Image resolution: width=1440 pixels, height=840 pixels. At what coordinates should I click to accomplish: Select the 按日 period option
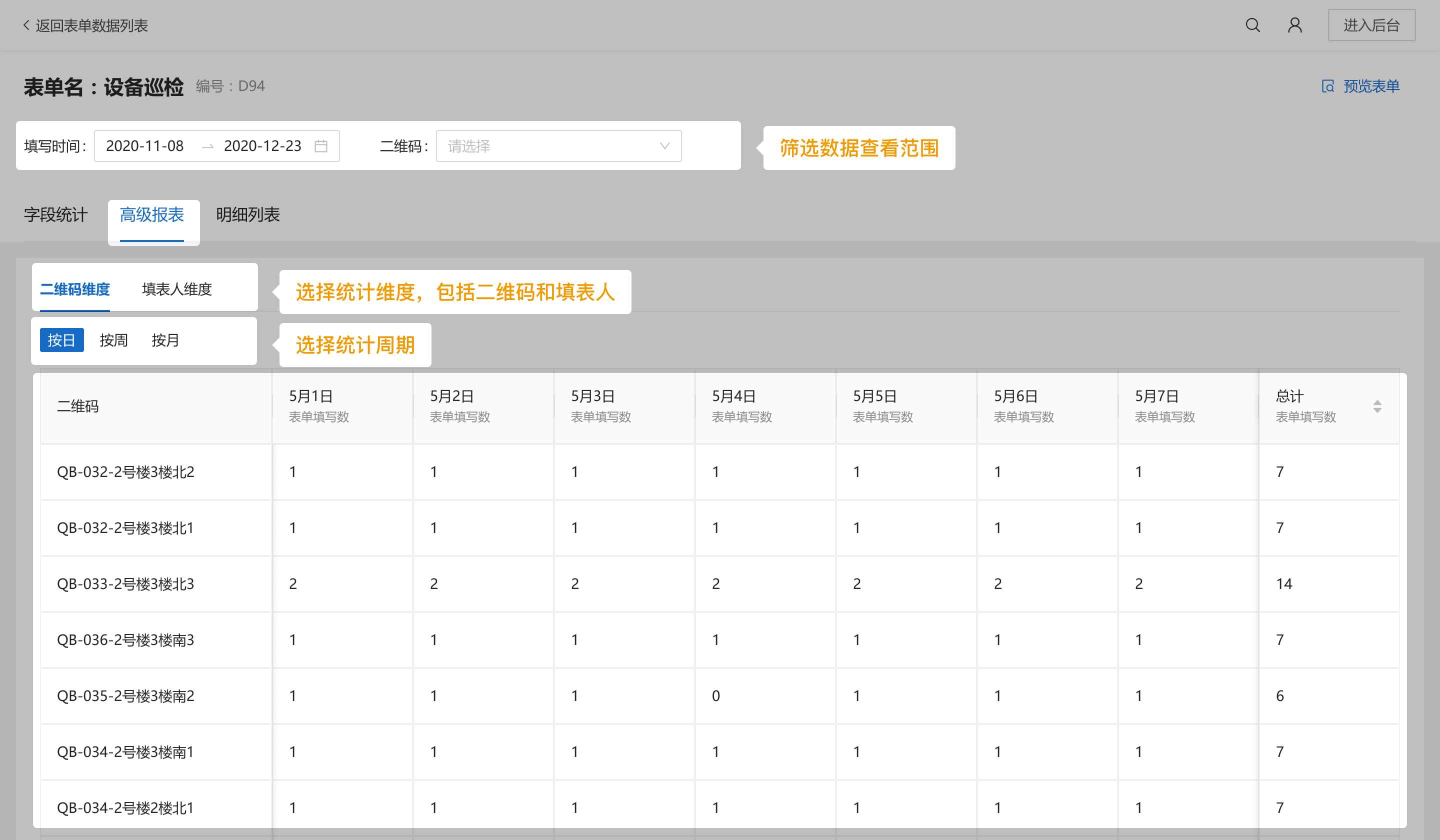(x=61, y=340)
